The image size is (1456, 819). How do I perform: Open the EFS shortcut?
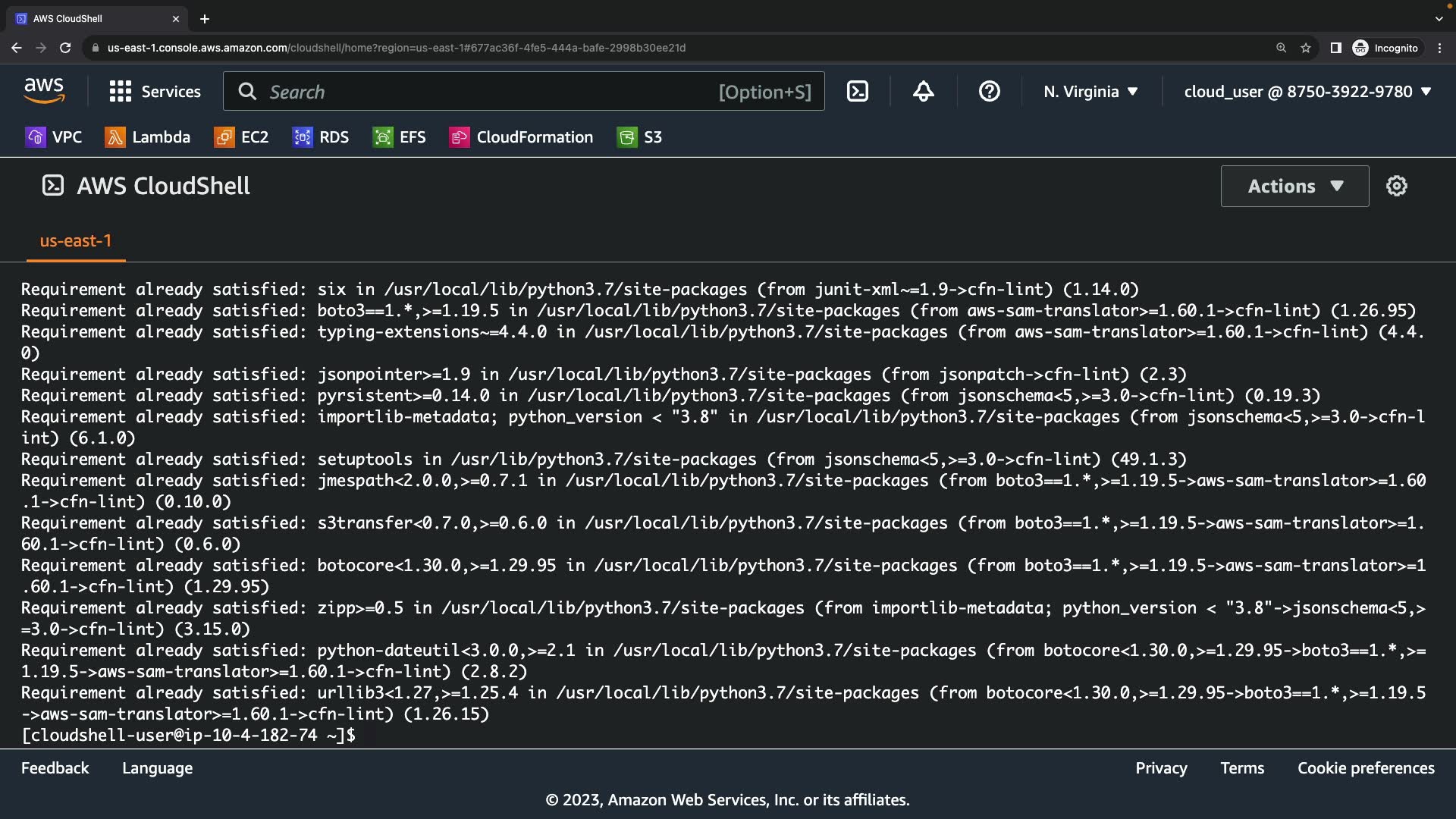(400, 137)
